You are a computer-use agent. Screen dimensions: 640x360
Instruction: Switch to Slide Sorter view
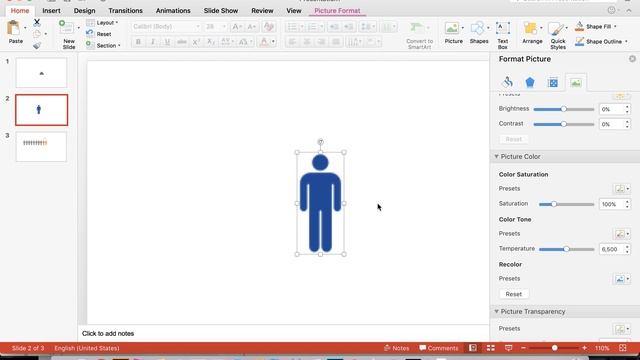(x=491, y=348)
